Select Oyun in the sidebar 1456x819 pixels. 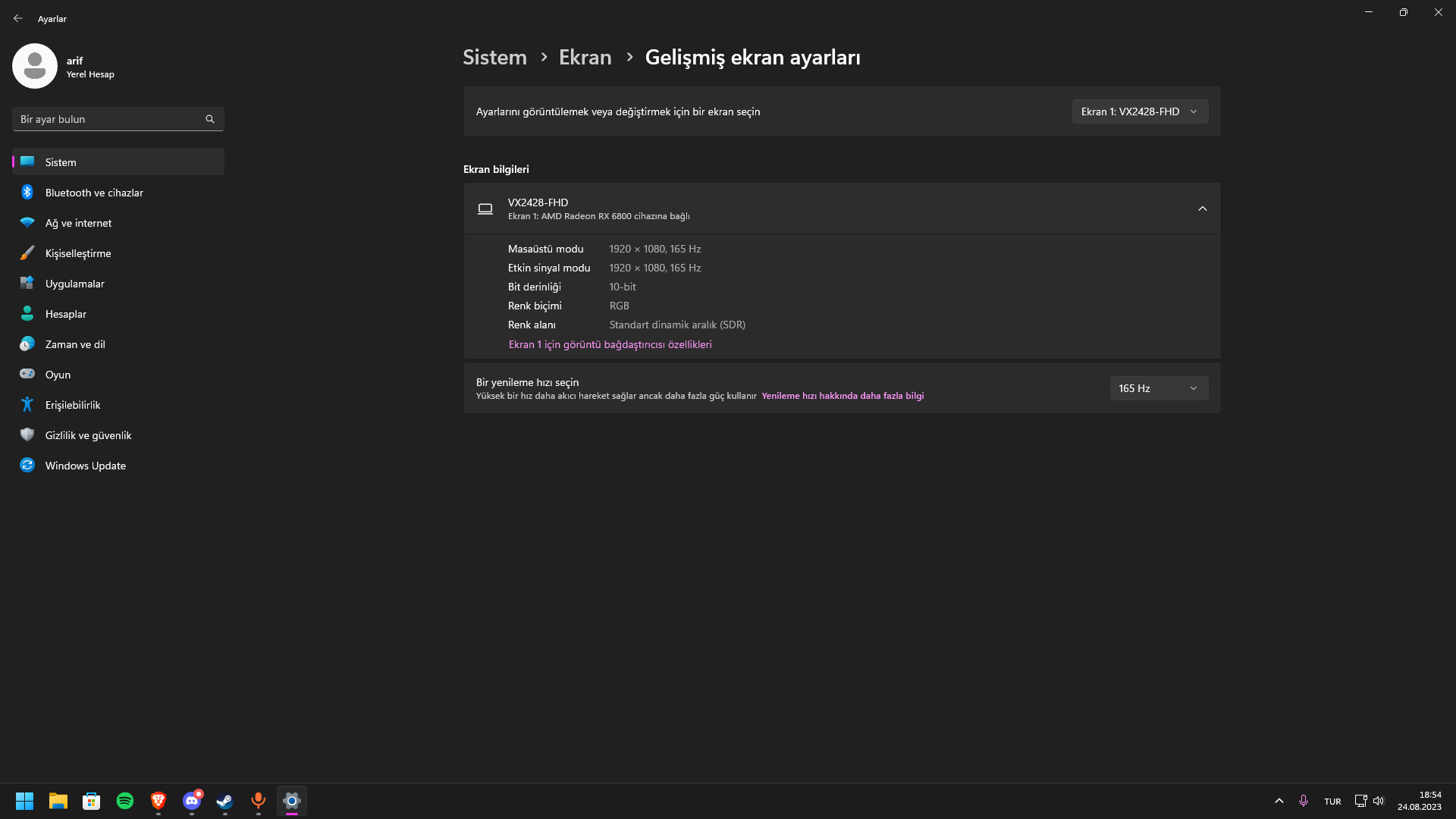tap(58, 375)
